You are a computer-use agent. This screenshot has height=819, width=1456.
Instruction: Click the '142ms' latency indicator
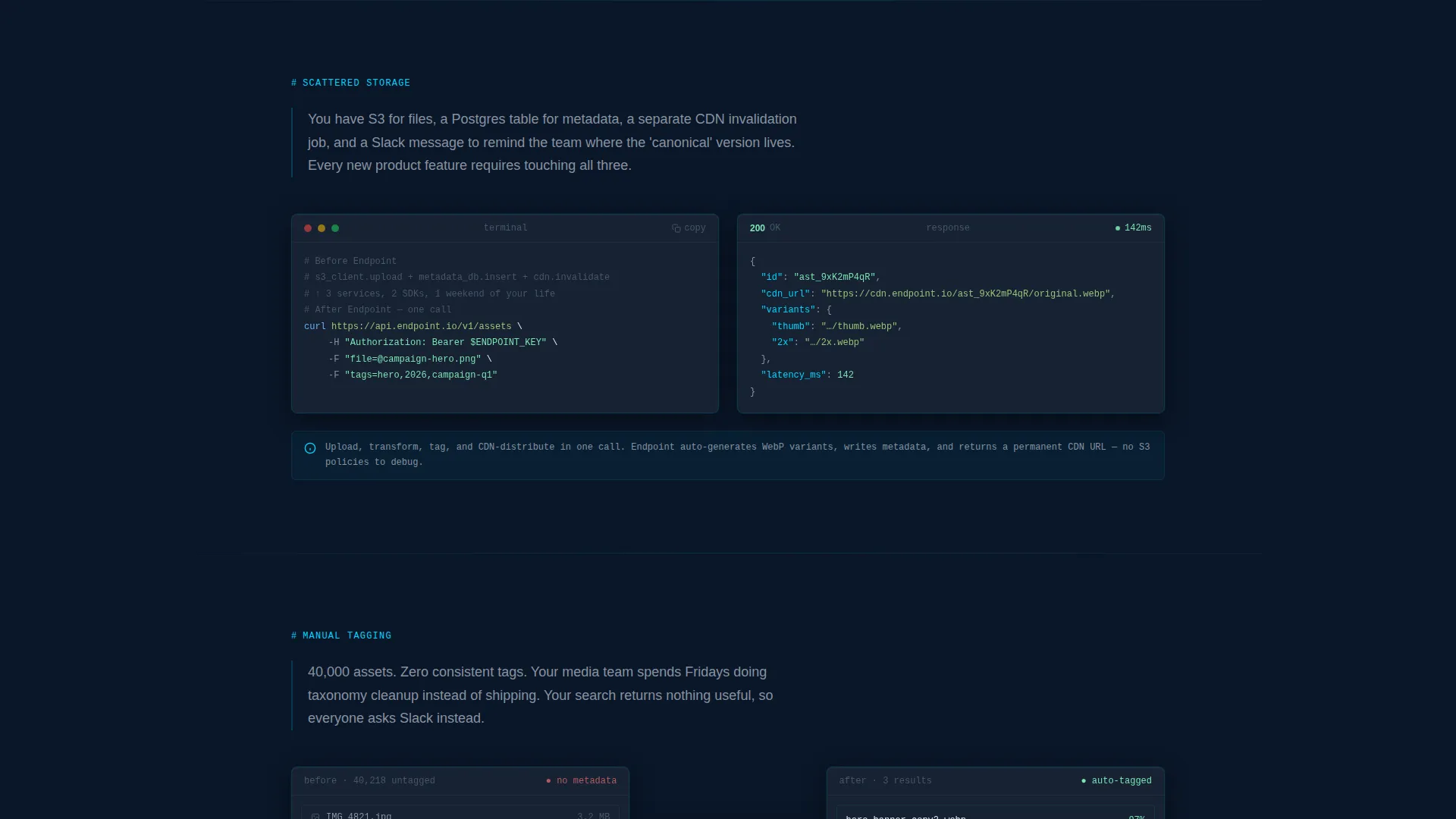[1138, 228]
